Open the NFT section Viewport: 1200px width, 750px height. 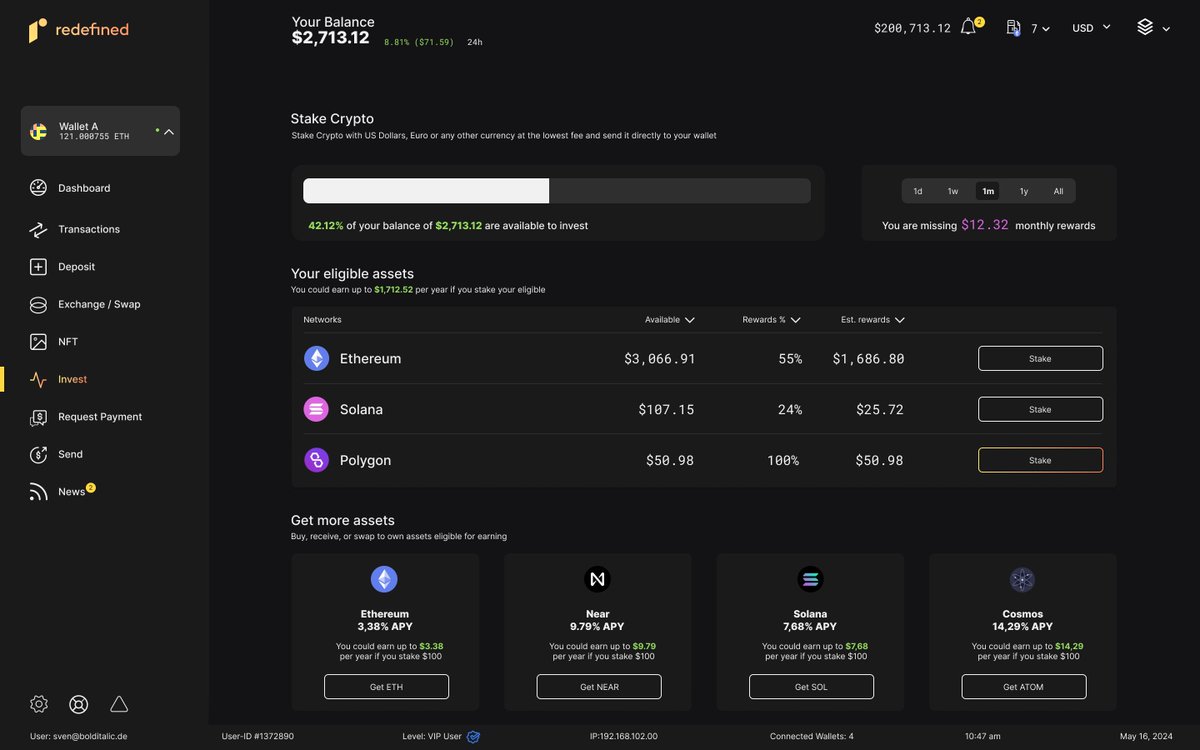68,342
